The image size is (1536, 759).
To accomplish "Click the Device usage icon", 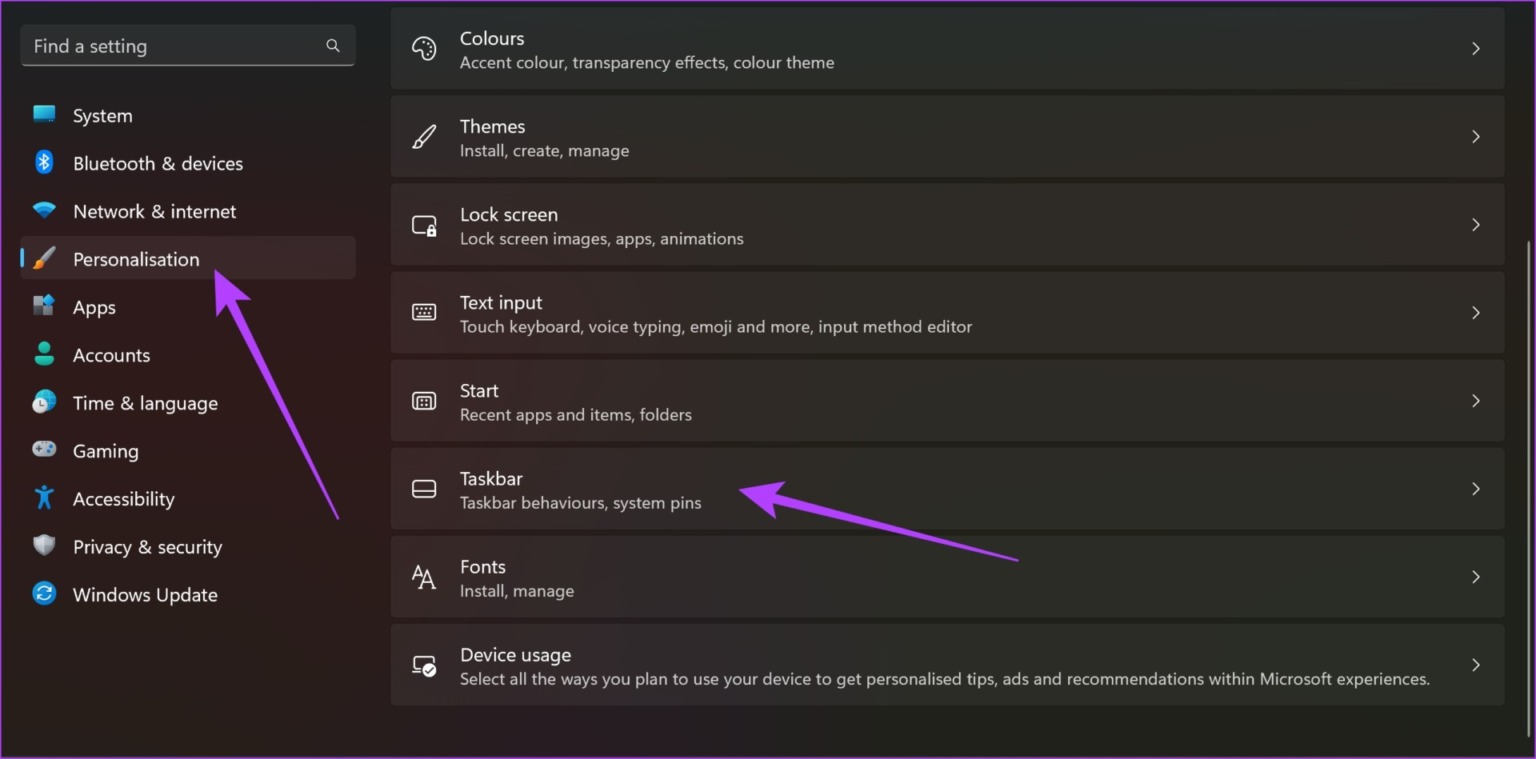I will click(424, 665).
